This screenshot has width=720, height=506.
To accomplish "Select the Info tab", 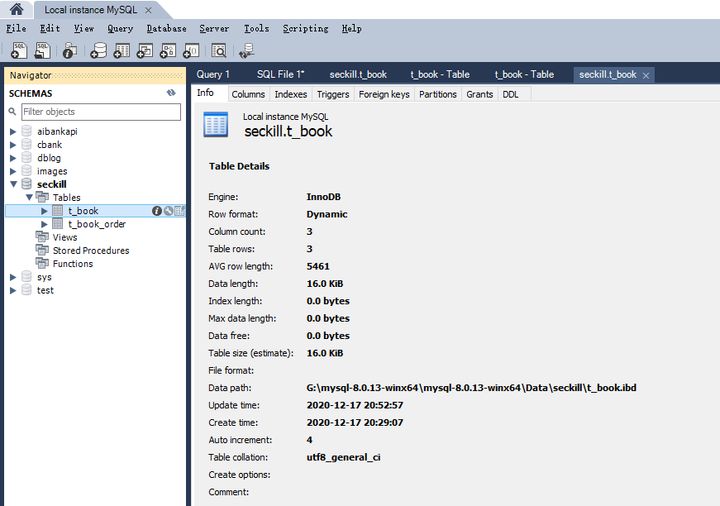I will [x=205, y=93].
